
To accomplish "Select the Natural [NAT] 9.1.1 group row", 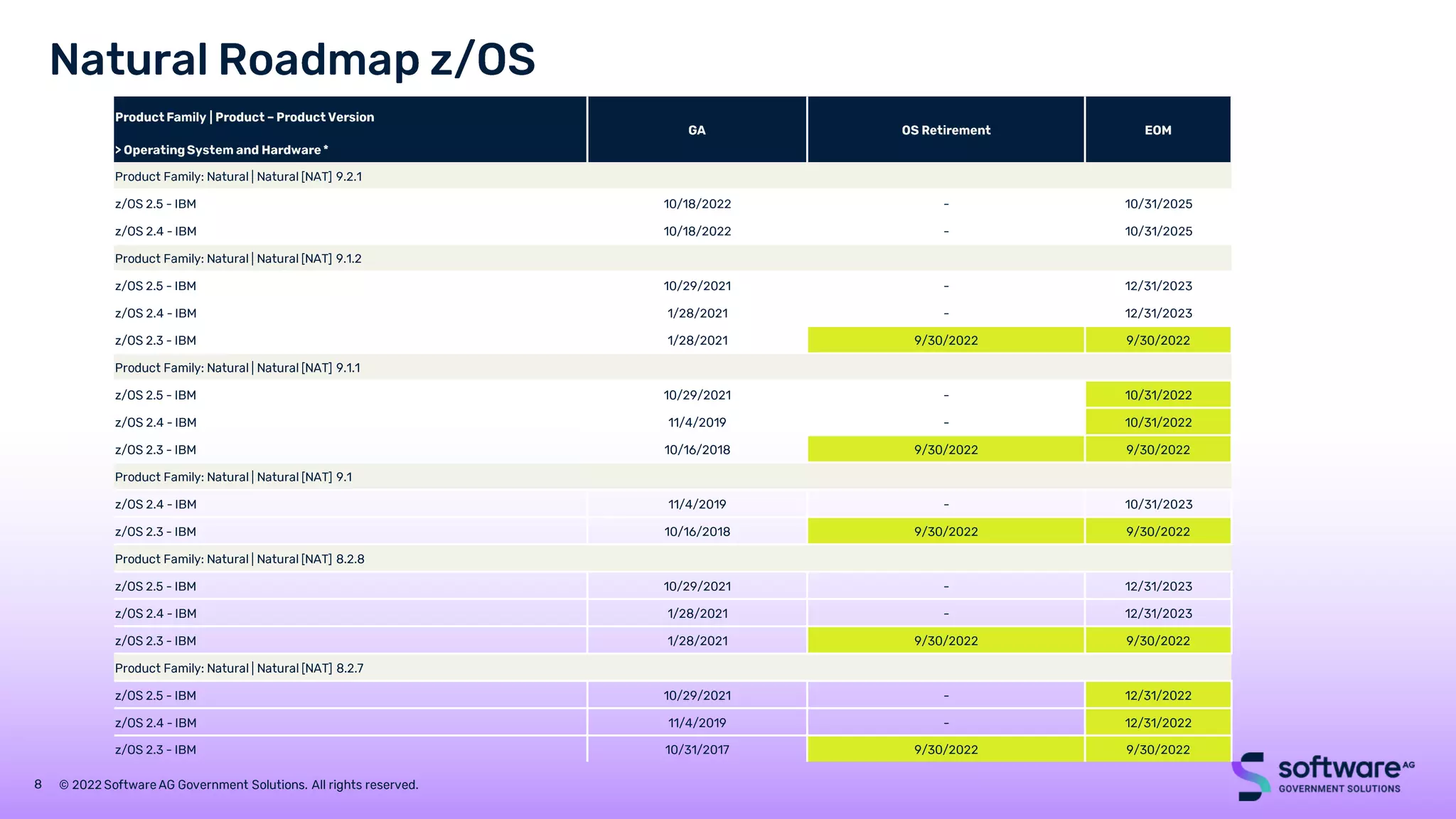I will [x=238, y=368].
